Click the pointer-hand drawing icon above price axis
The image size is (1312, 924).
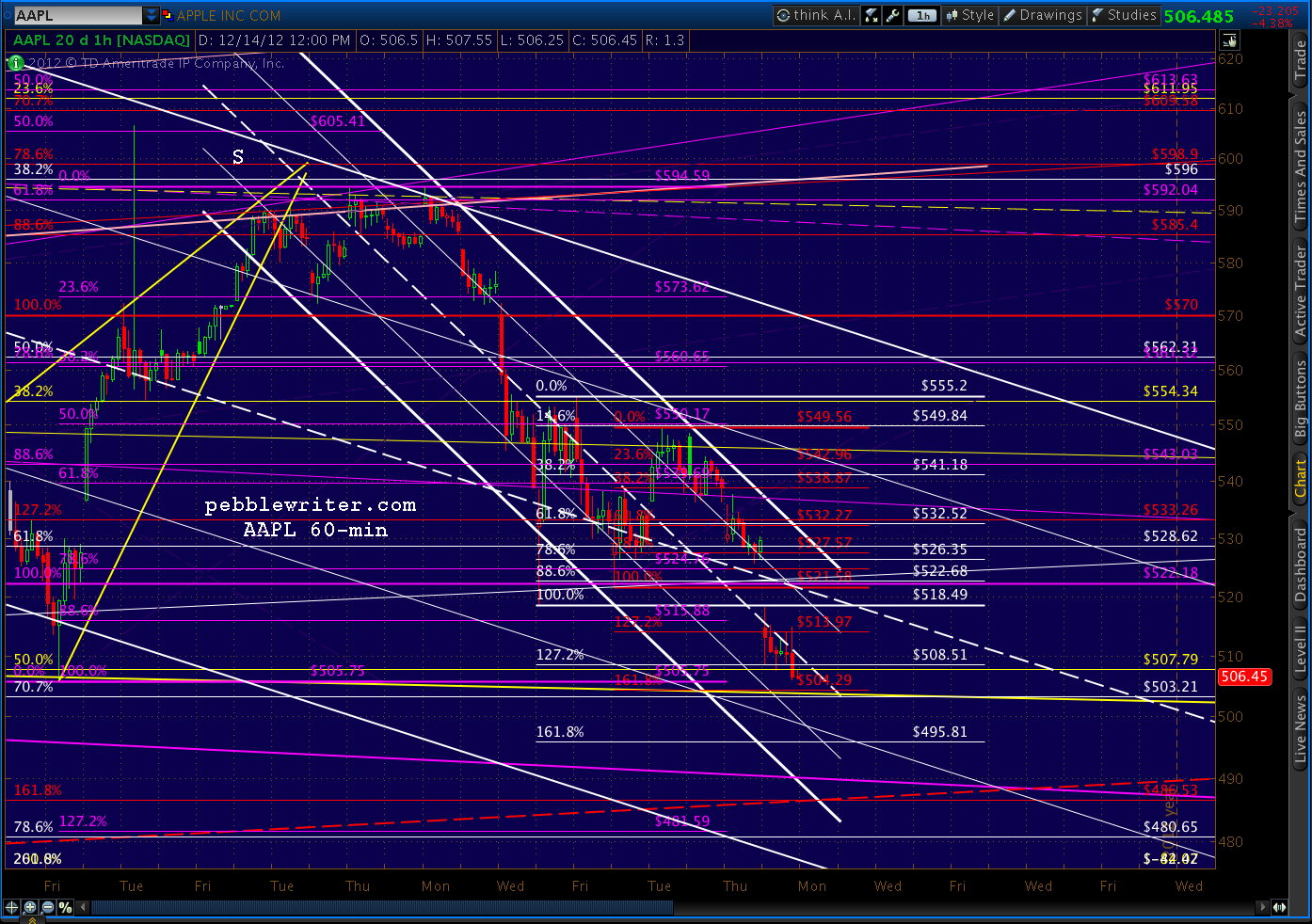tap(1228, 40)
